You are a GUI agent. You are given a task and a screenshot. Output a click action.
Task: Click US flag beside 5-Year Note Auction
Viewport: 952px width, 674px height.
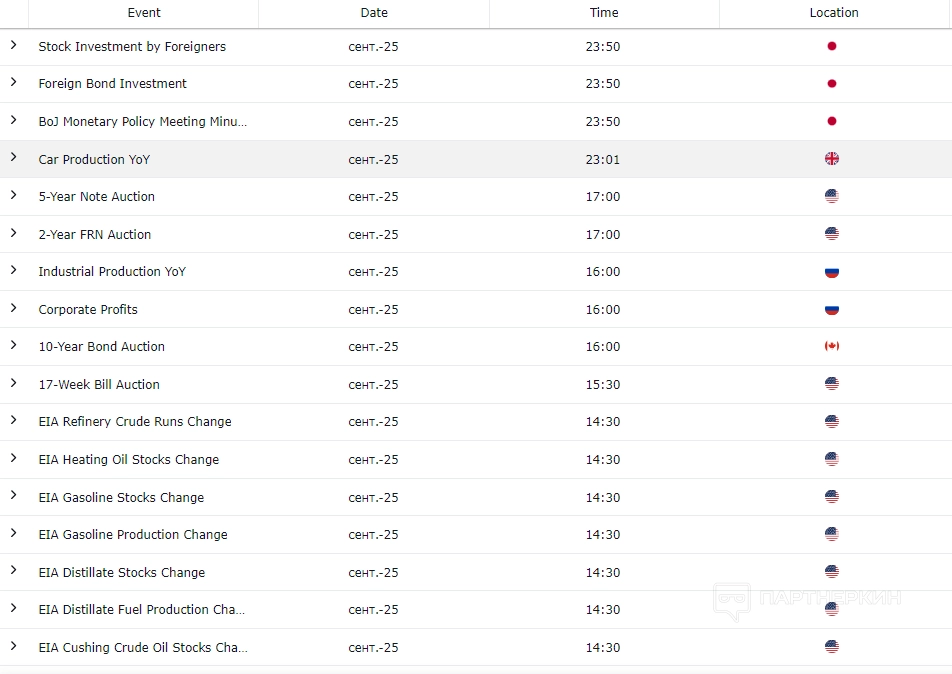coord(831,196)
